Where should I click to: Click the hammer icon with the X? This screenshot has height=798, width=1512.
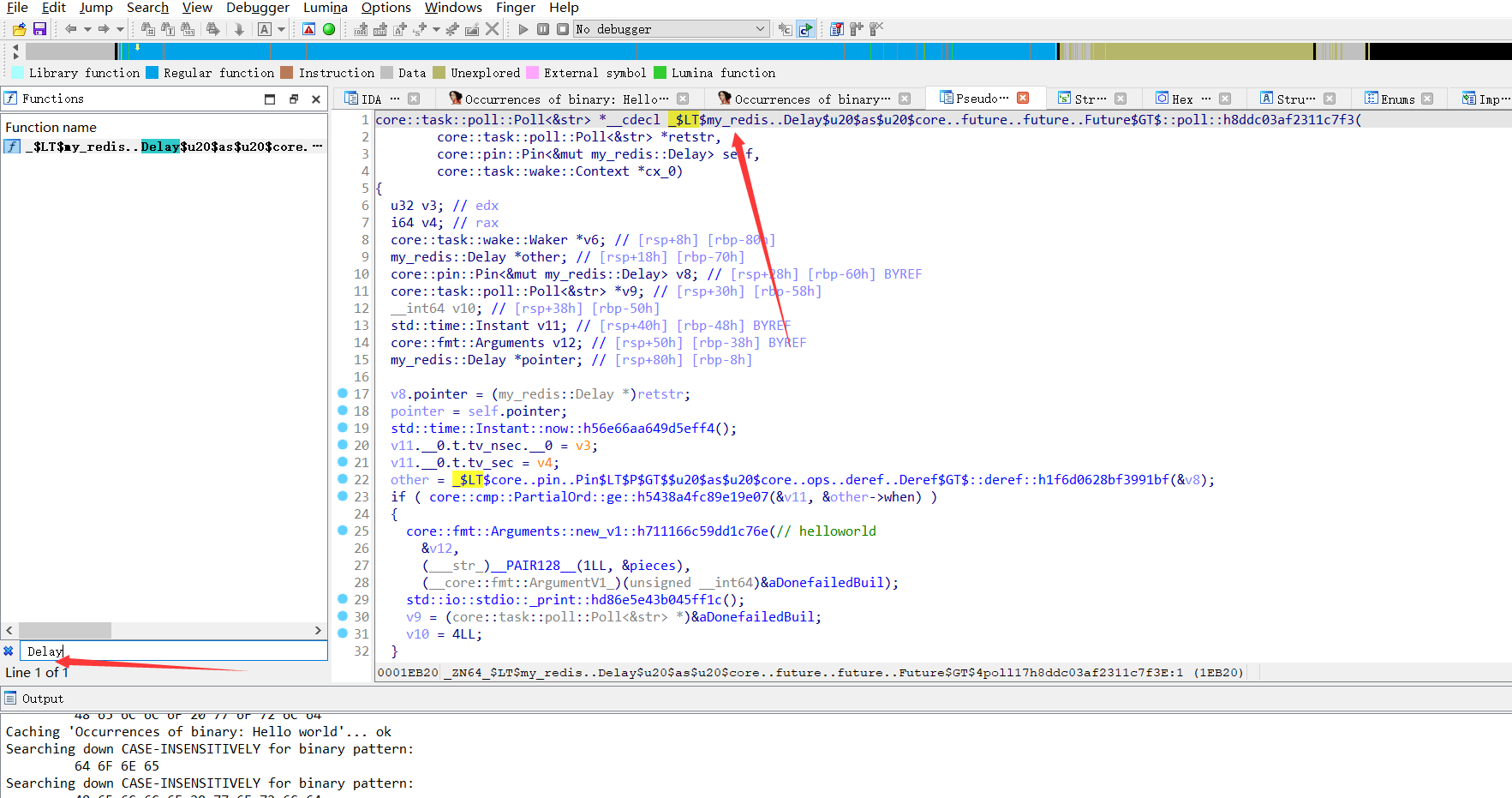(876, 29)
